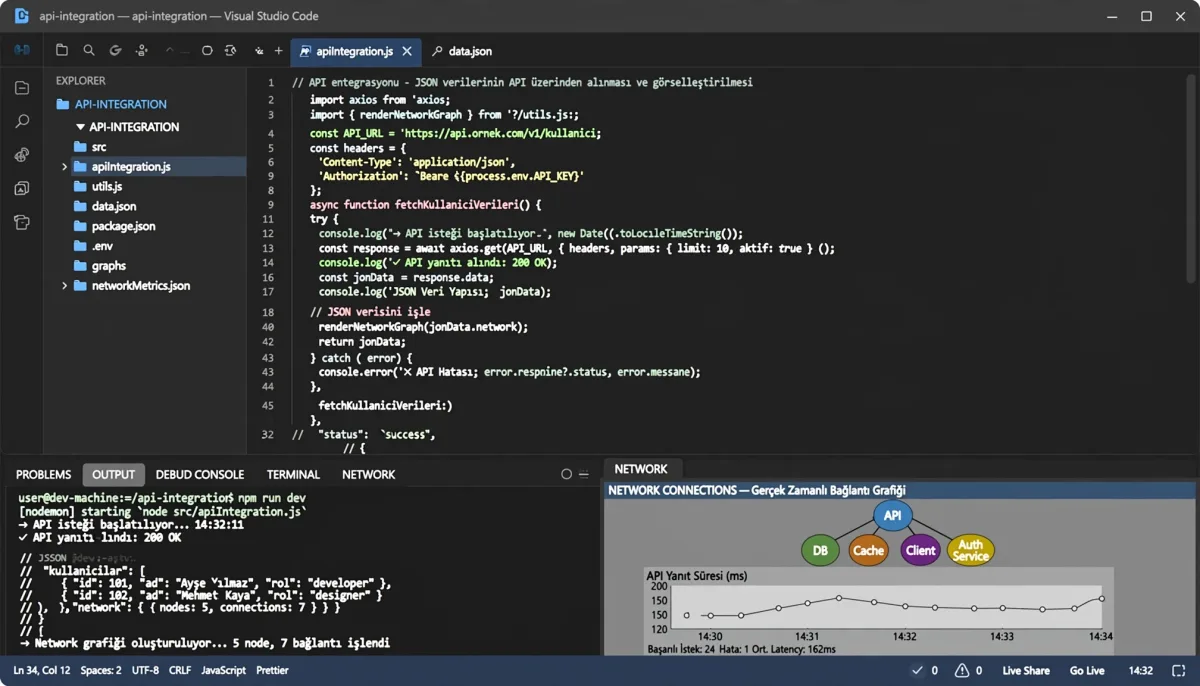
Task: Select the OUTPUT panel tab
Action: click(x=113, y=474)
